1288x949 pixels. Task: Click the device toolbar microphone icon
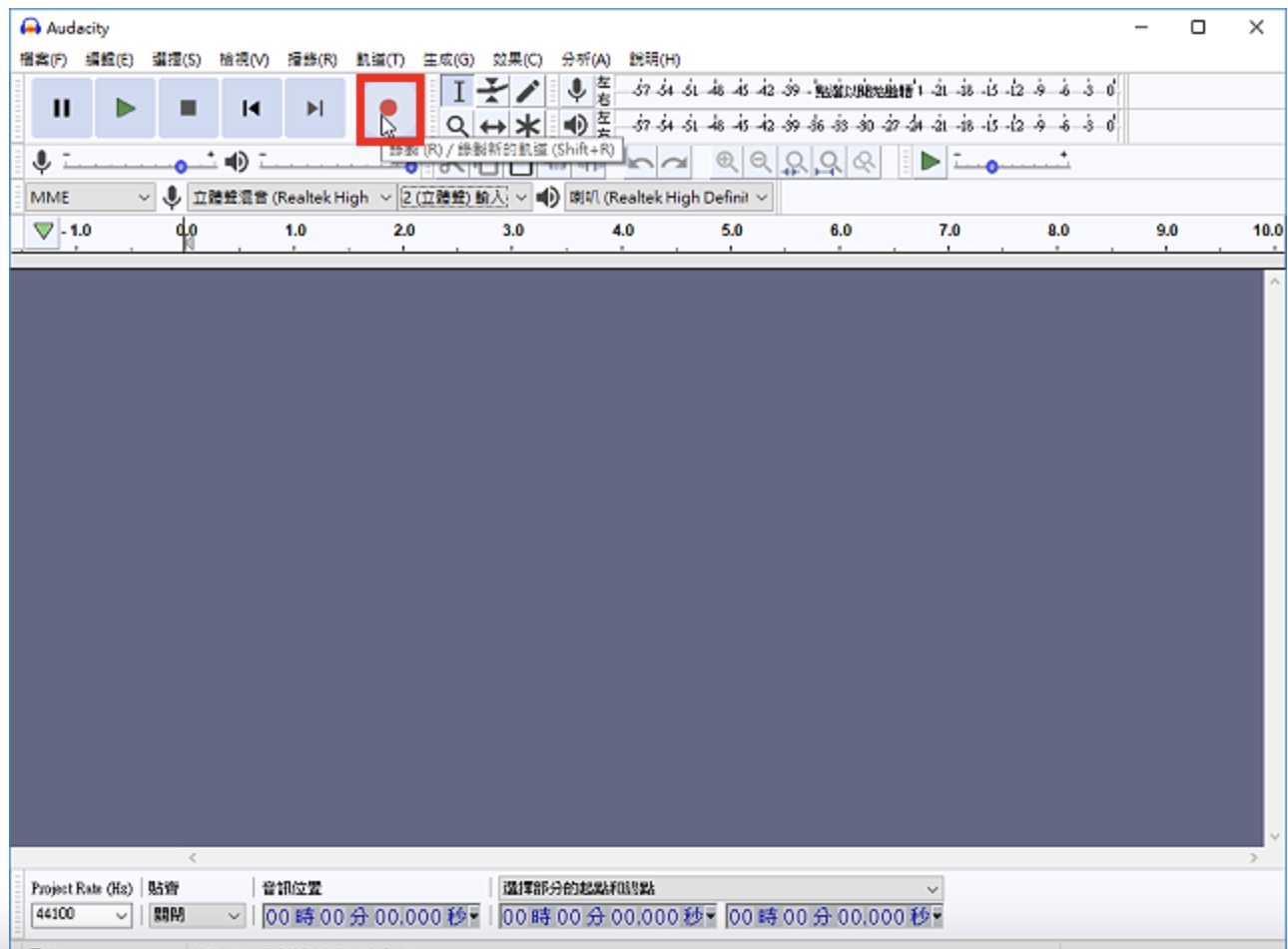(172, 198)
